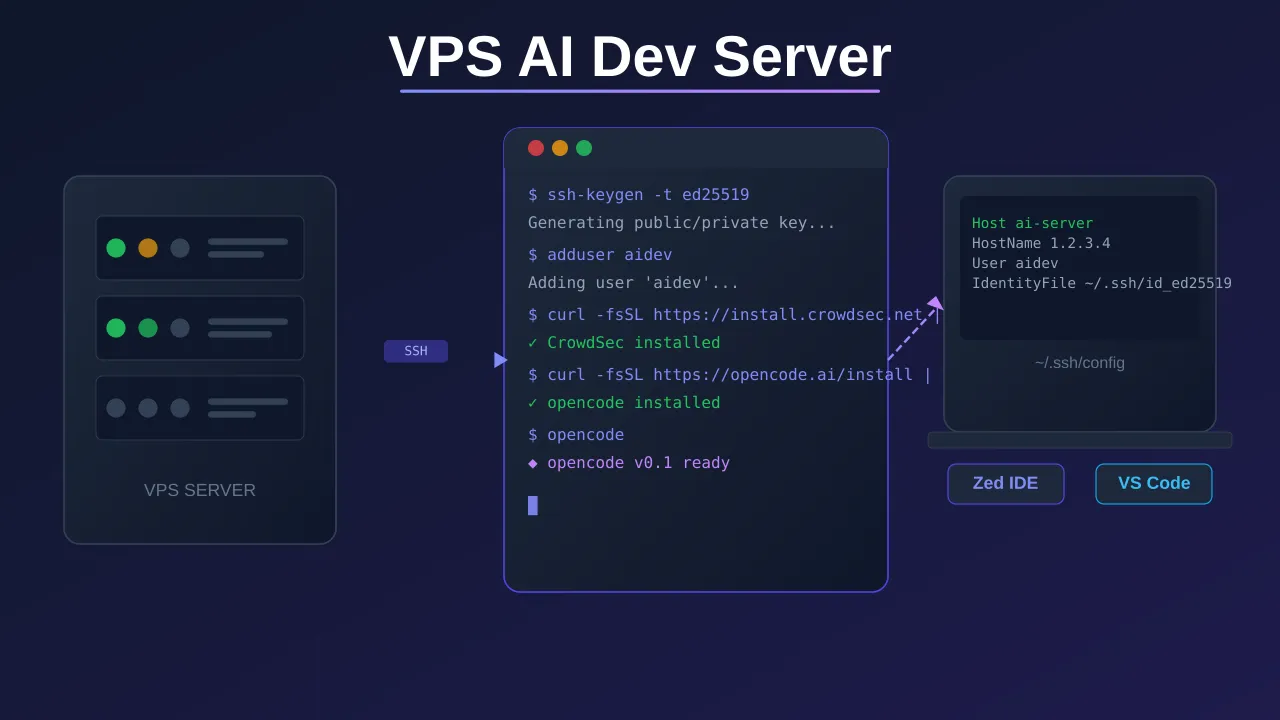Click 'HostName 1.2.3.4' config line
The height and width of the screenshot is (720, 1280).
pyautogui.click(x=1041, y=244)
